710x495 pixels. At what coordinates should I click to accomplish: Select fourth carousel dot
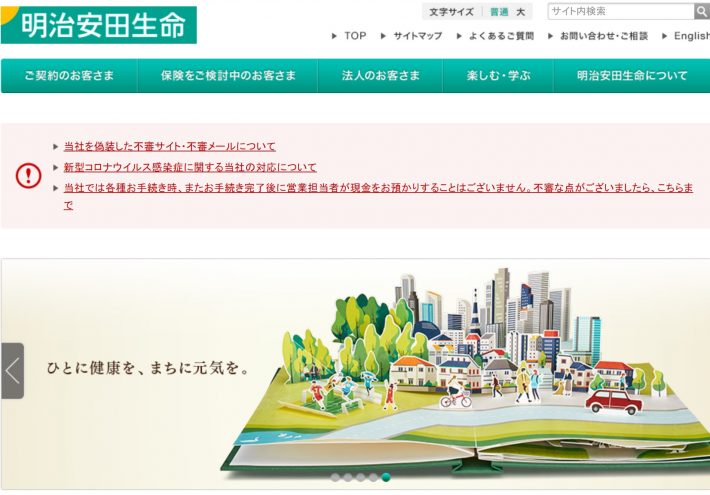pyautogui.click(x=373, y=477)
